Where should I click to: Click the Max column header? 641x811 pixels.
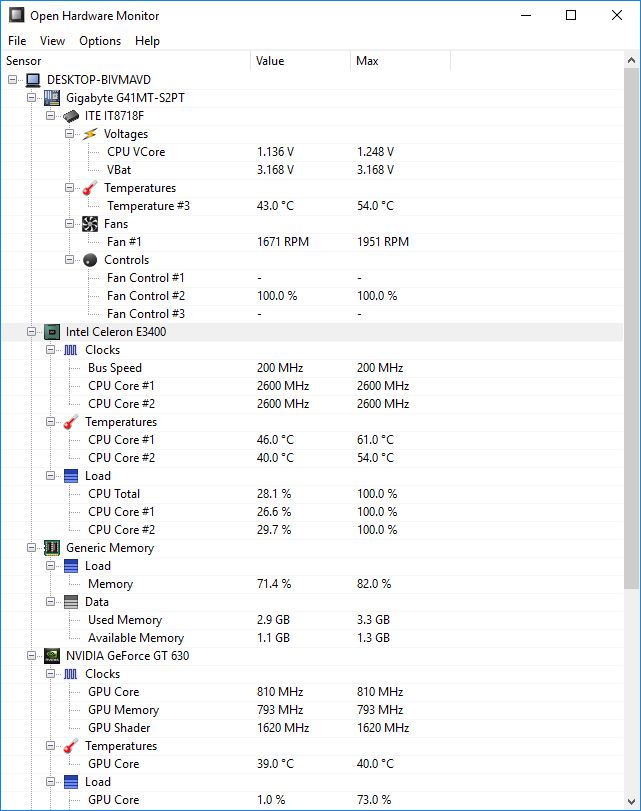click(400, 61)
